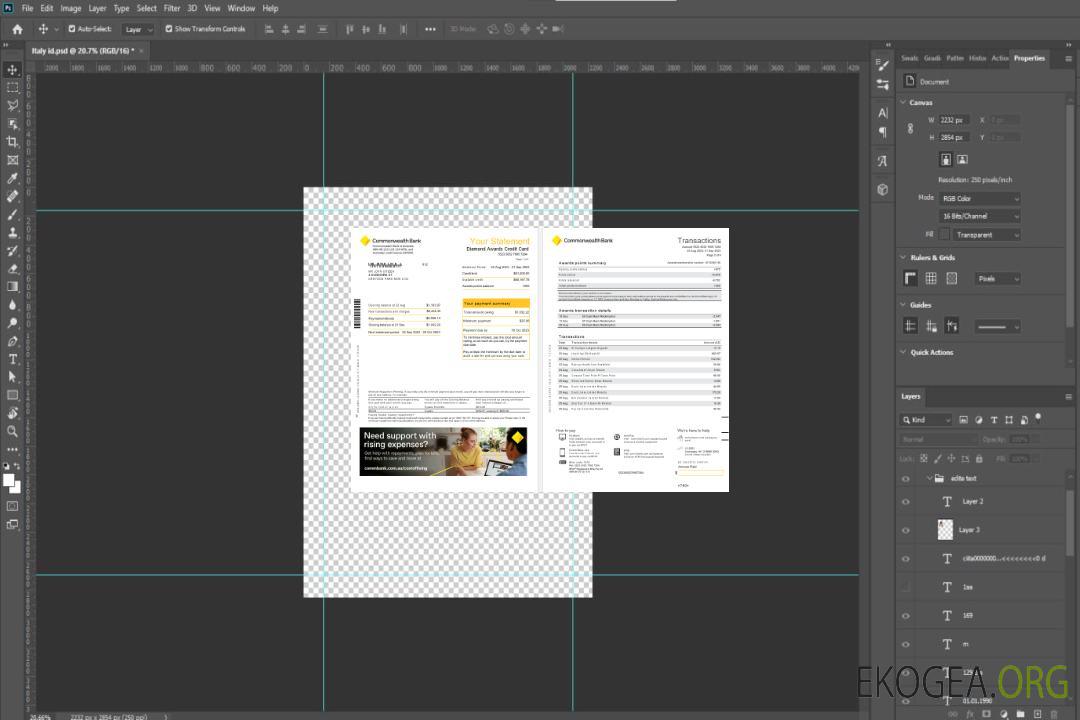
Task: Open the Filter menu
Action: [x=172, y=8]
